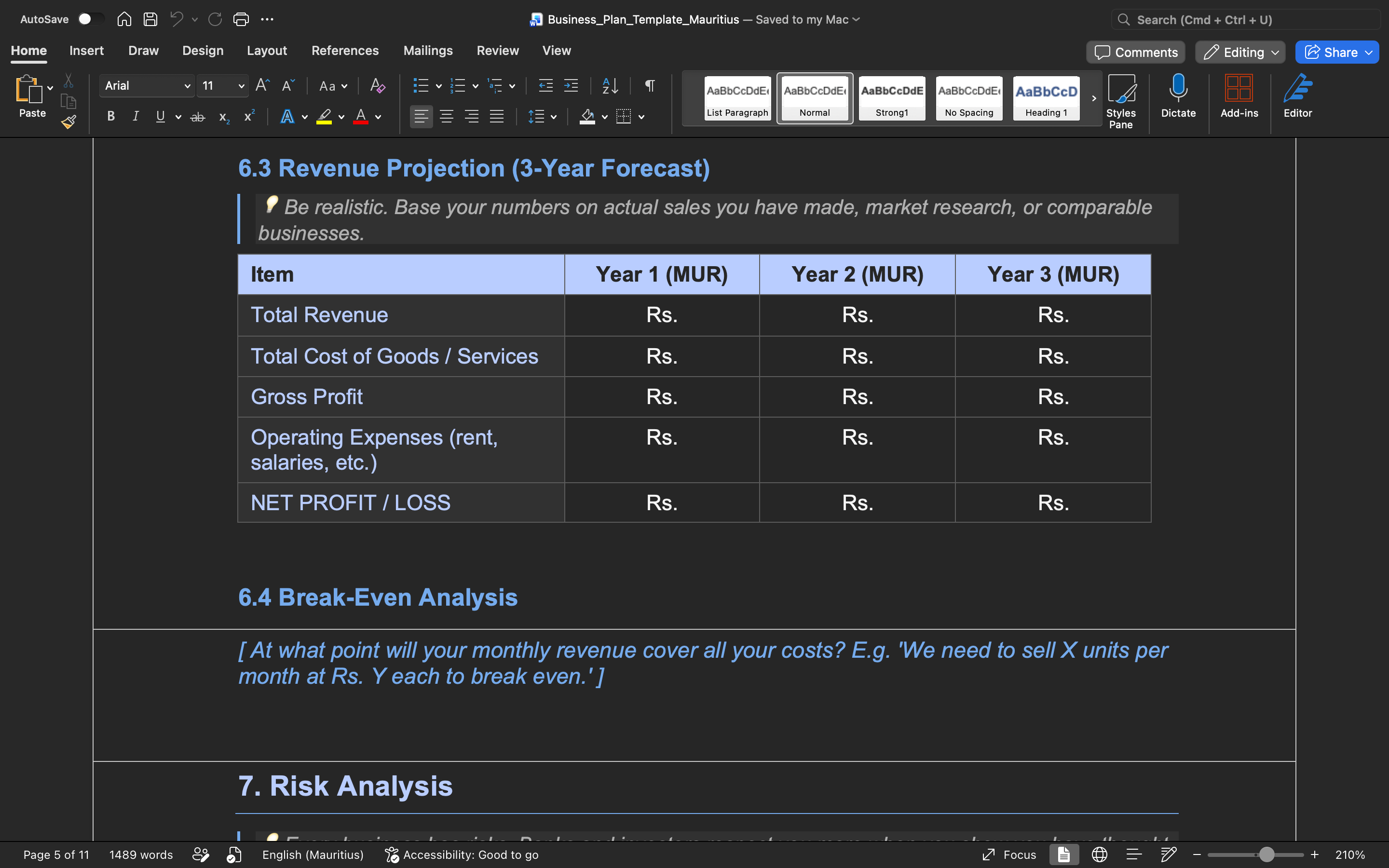Zoom in with the plus button

pos(1314,855)
